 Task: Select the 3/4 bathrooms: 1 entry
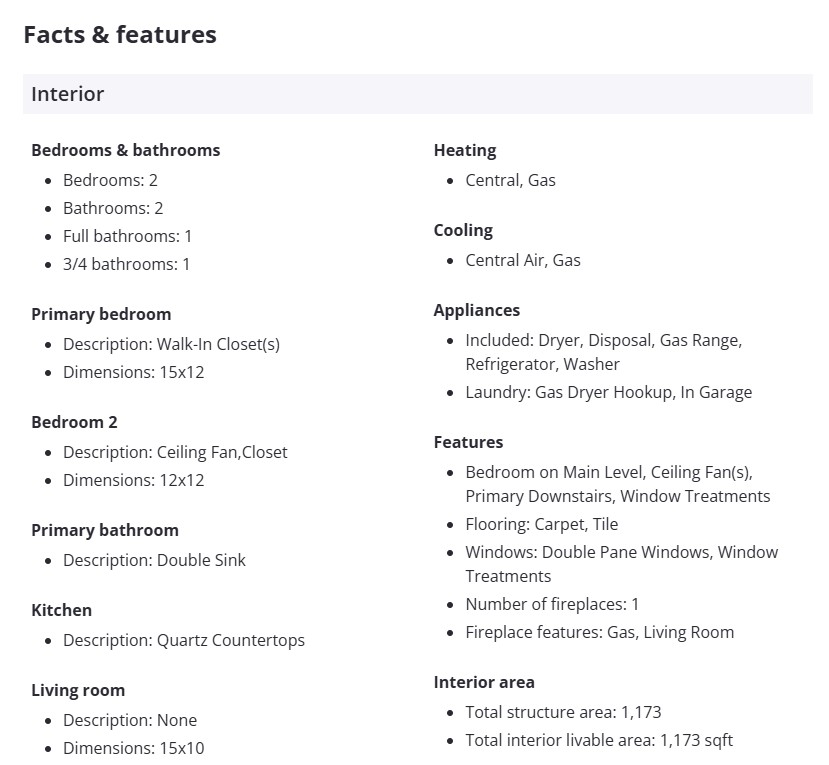(126, 264)
